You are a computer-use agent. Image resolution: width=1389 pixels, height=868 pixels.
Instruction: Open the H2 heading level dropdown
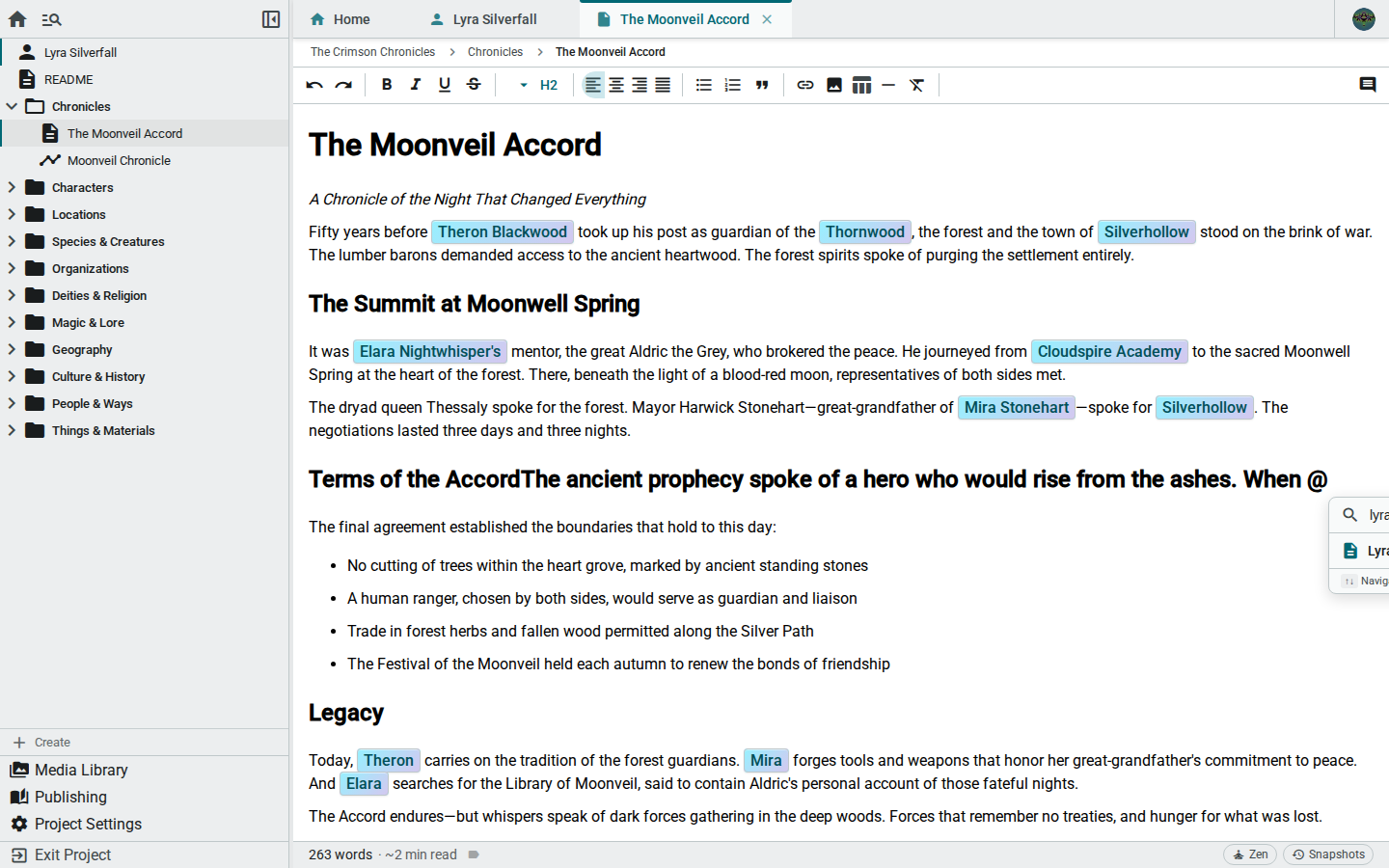[538, 85]
